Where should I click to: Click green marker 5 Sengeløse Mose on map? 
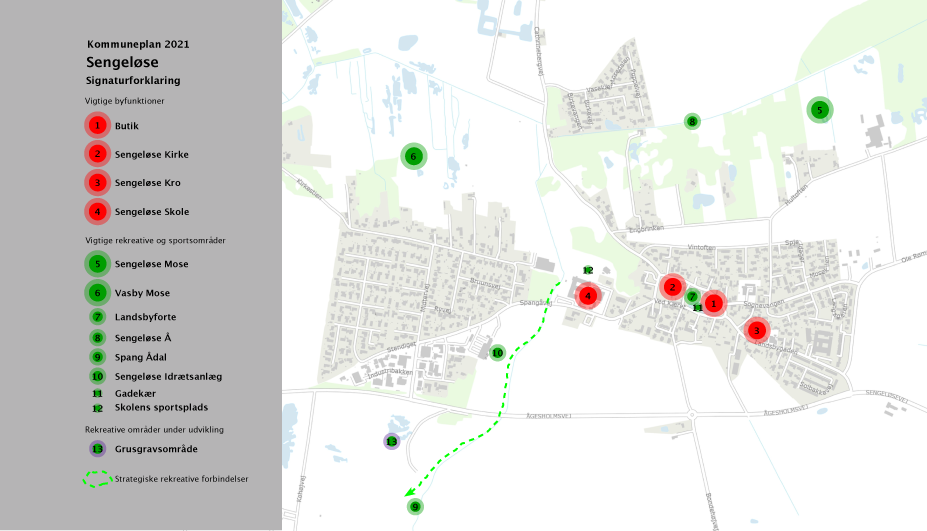click(819, 110)
